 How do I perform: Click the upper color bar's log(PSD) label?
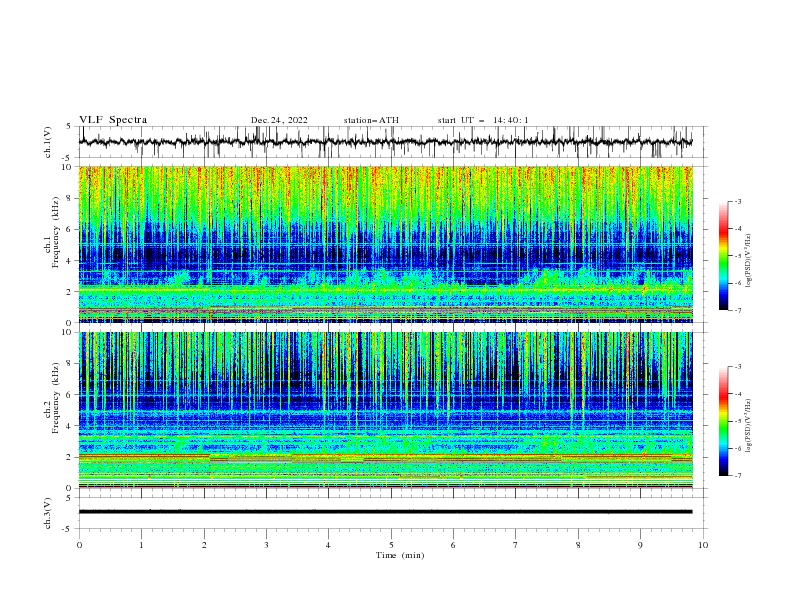point(749,261)
